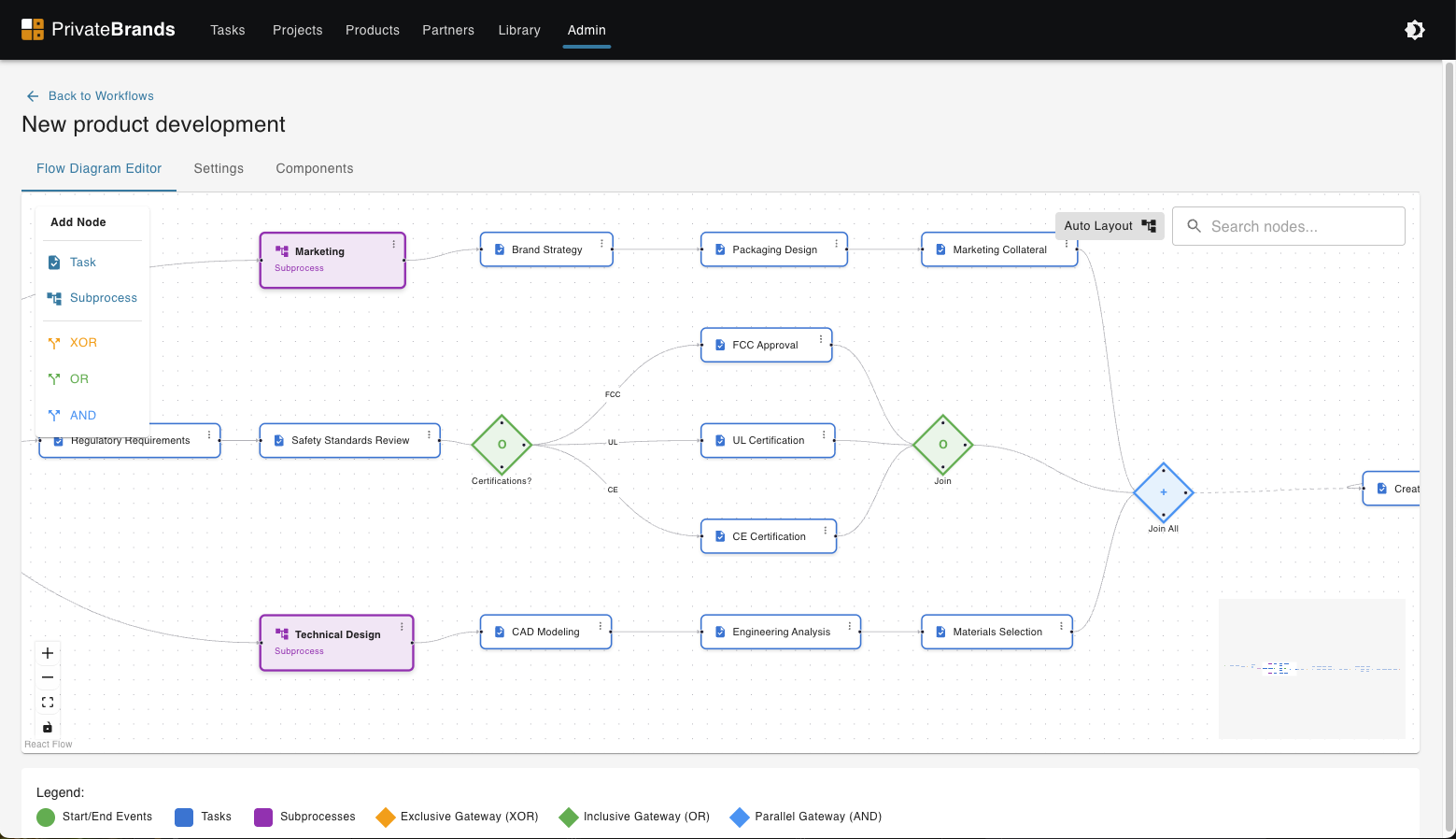Switch to the Settings tab

(x=219, y=168)
